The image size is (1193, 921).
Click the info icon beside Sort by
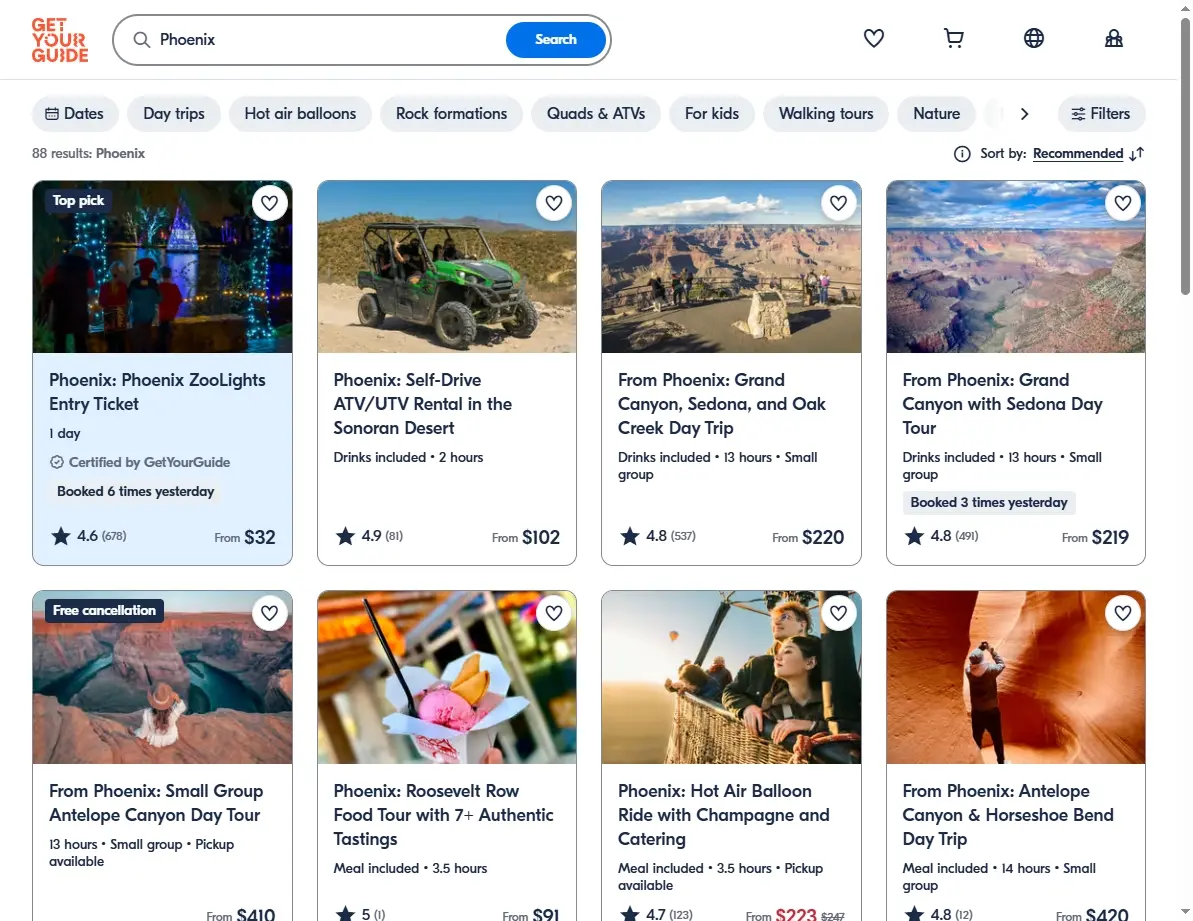click(962, 154)
